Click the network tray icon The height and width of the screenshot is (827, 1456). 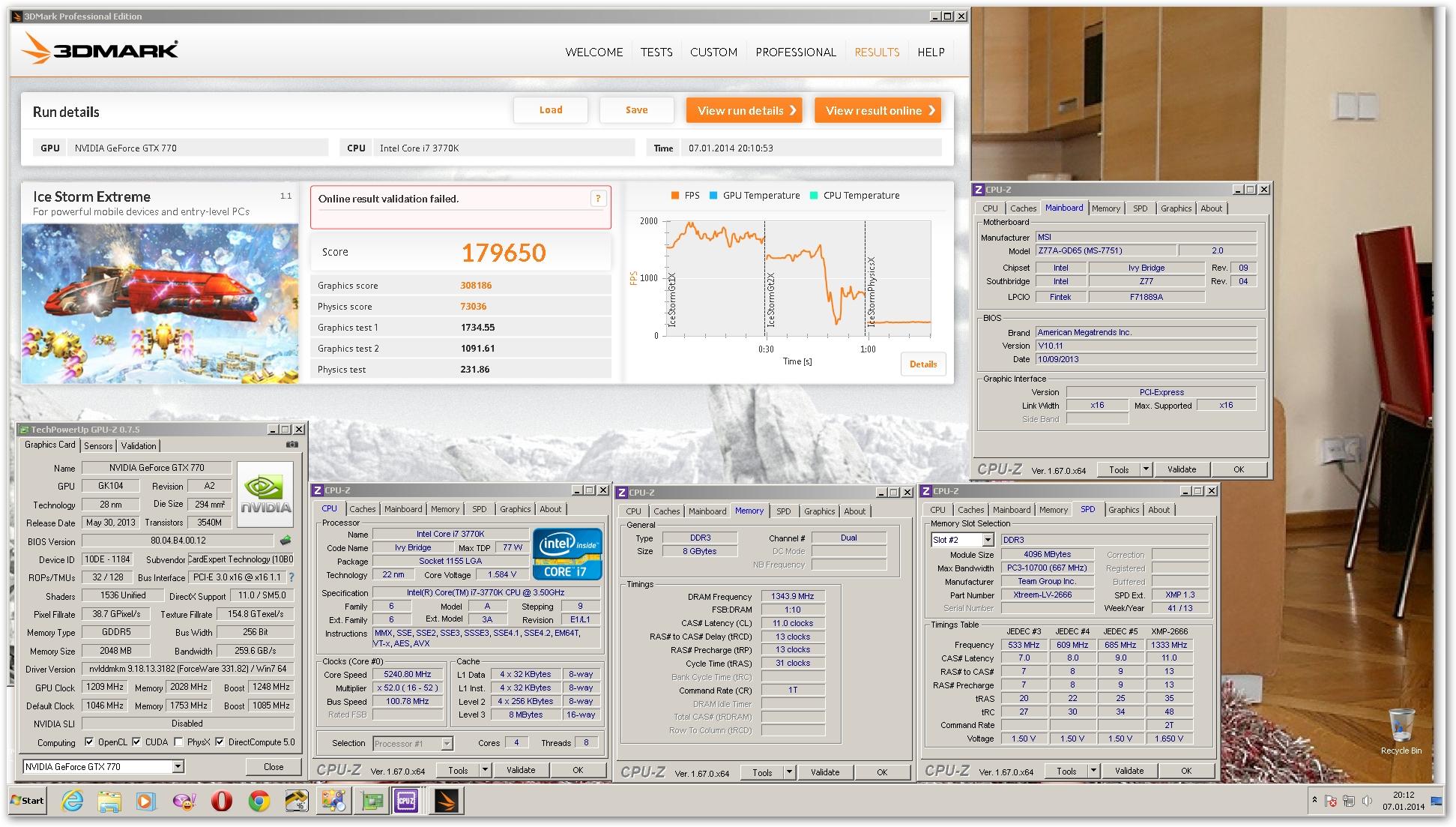(1349, 802)
